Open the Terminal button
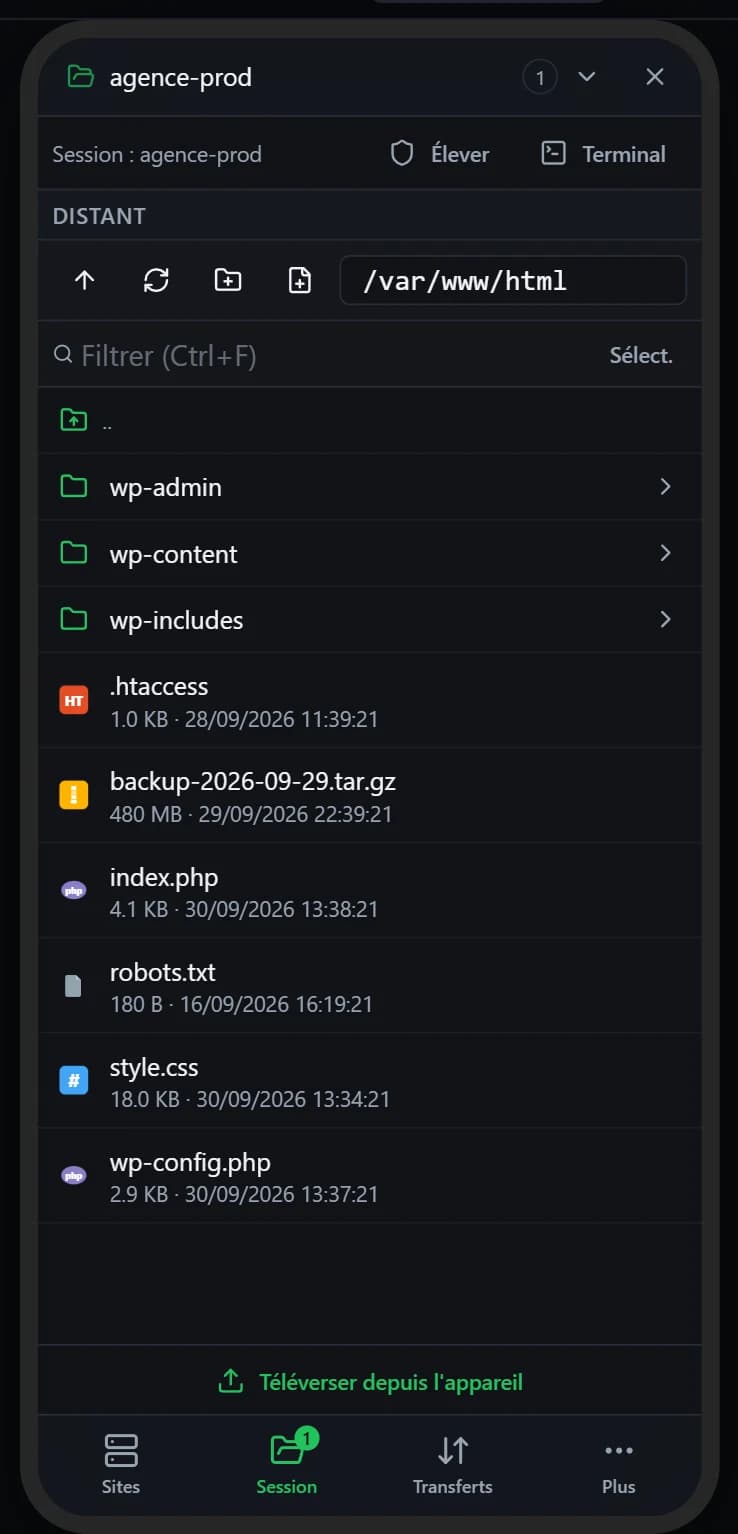The image size is (738, 1534). point(603,154)
